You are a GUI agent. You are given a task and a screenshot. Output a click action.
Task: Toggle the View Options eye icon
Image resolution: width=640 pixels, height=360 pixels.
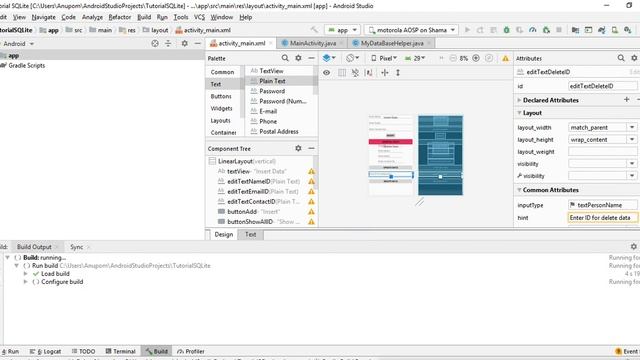coord(327,73)
